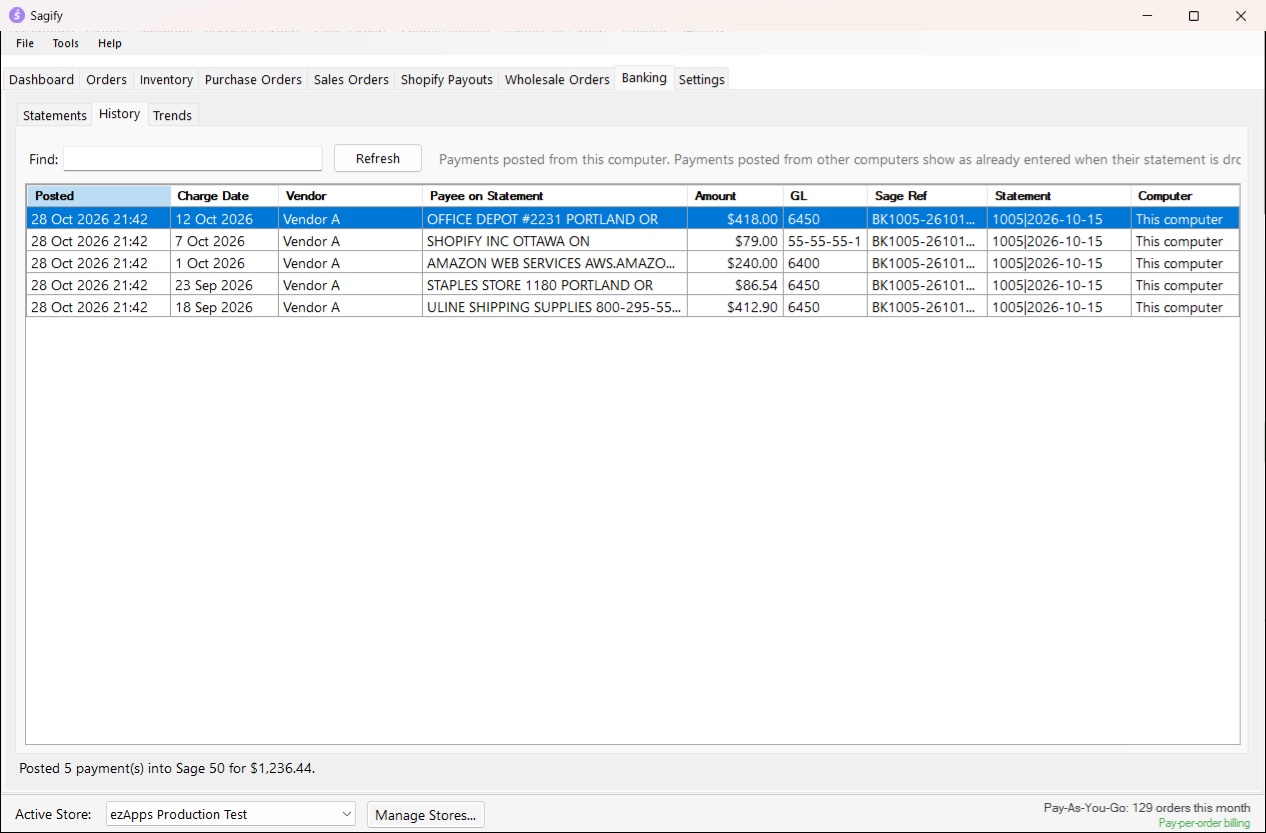Sort by the Sage Ref column header

927,196
